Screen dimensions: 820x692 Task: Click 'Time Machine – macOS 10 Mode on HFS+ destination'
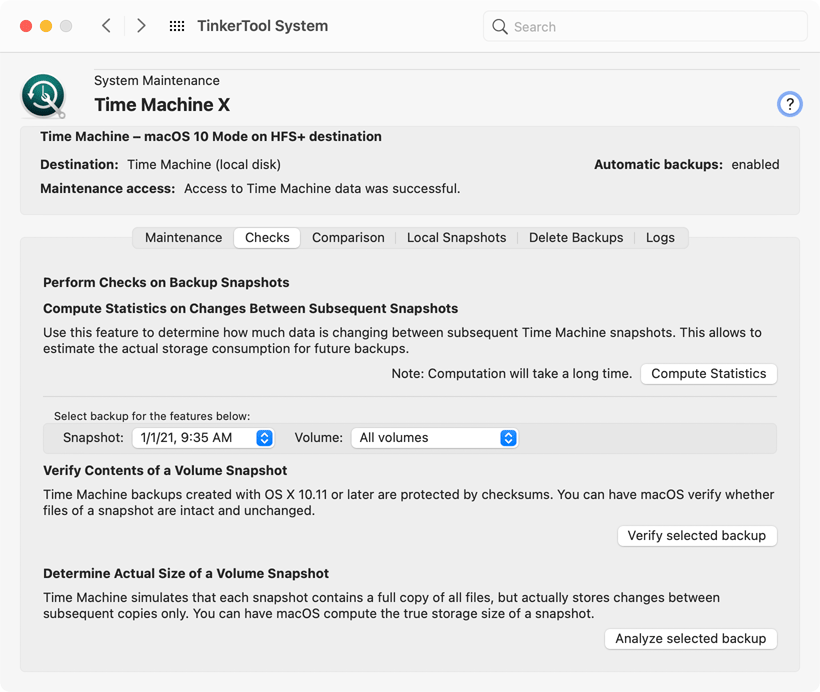(211, 137)
